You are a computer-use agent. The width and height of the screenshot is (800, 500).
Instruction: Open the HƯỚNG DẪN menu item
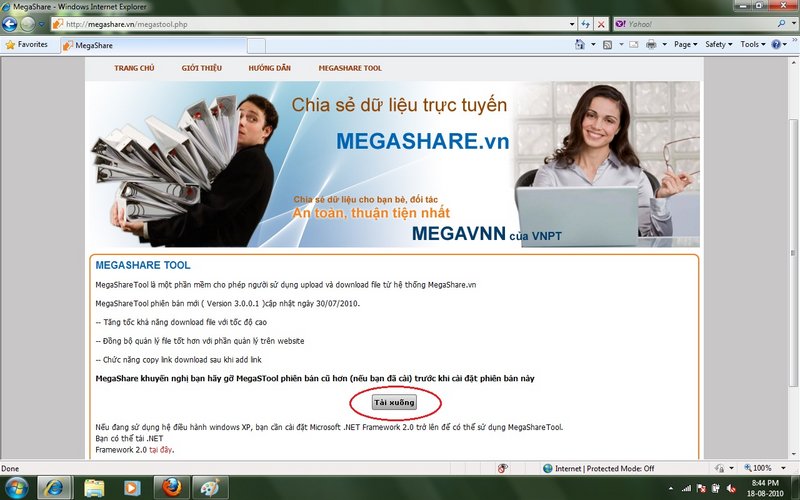click(270, 69)
